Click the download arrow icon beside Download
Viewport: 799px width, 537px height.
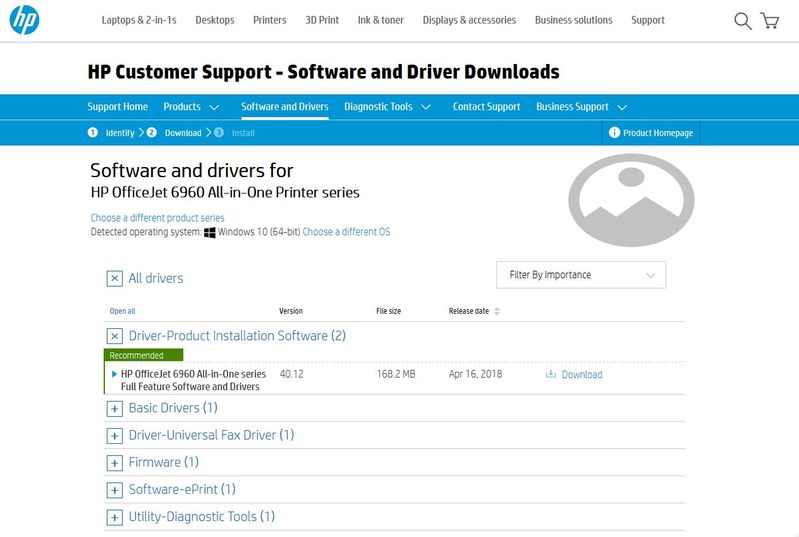coord(551,375)
